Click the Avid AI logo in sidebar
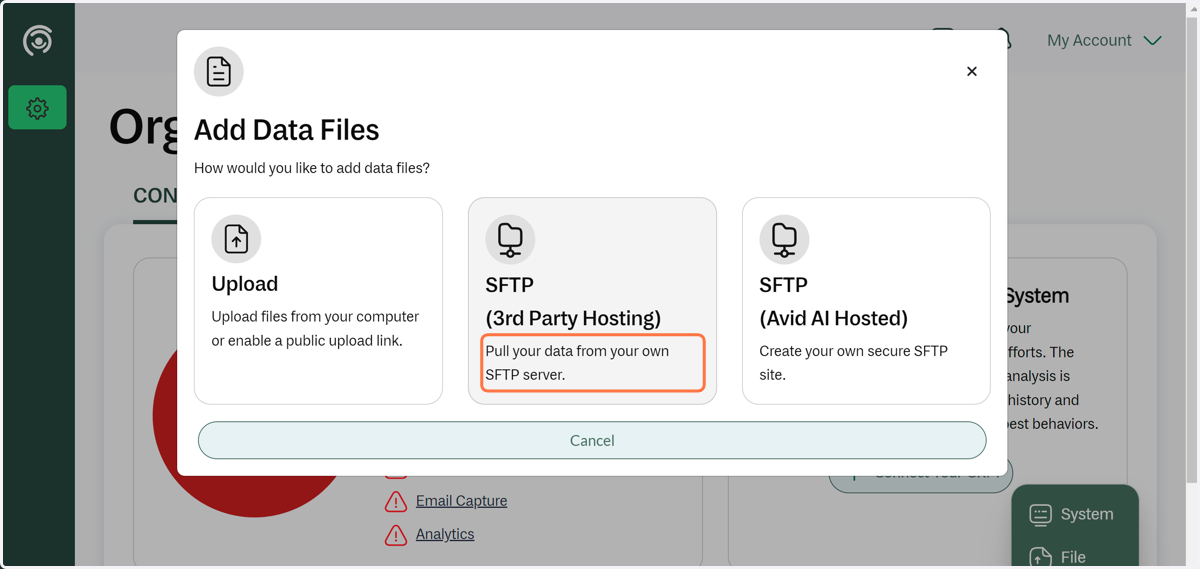Screen dimensions: 1200x569 (x=38, y=41)
